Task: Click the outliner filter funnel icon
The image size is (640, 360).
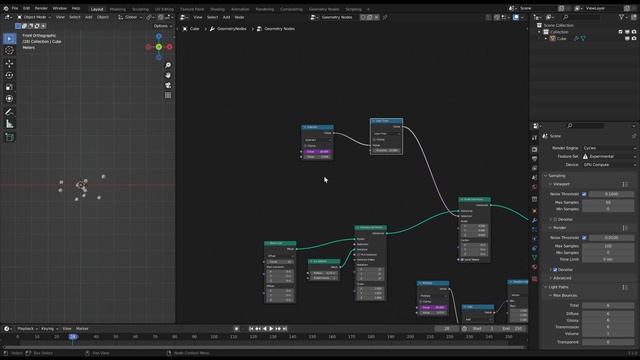Action: 621,17
